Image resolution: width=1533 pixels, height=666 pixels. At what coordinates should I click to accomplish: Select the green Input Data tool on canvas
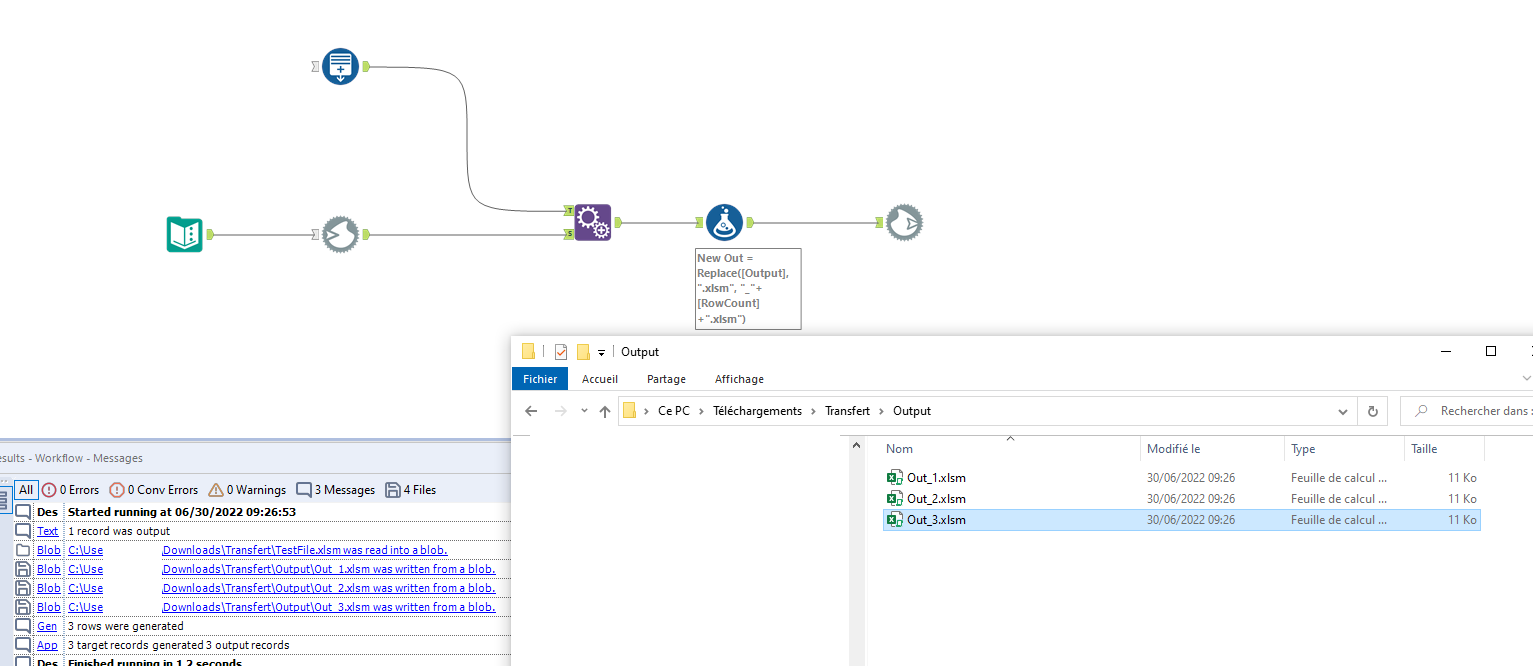(185, 234)
